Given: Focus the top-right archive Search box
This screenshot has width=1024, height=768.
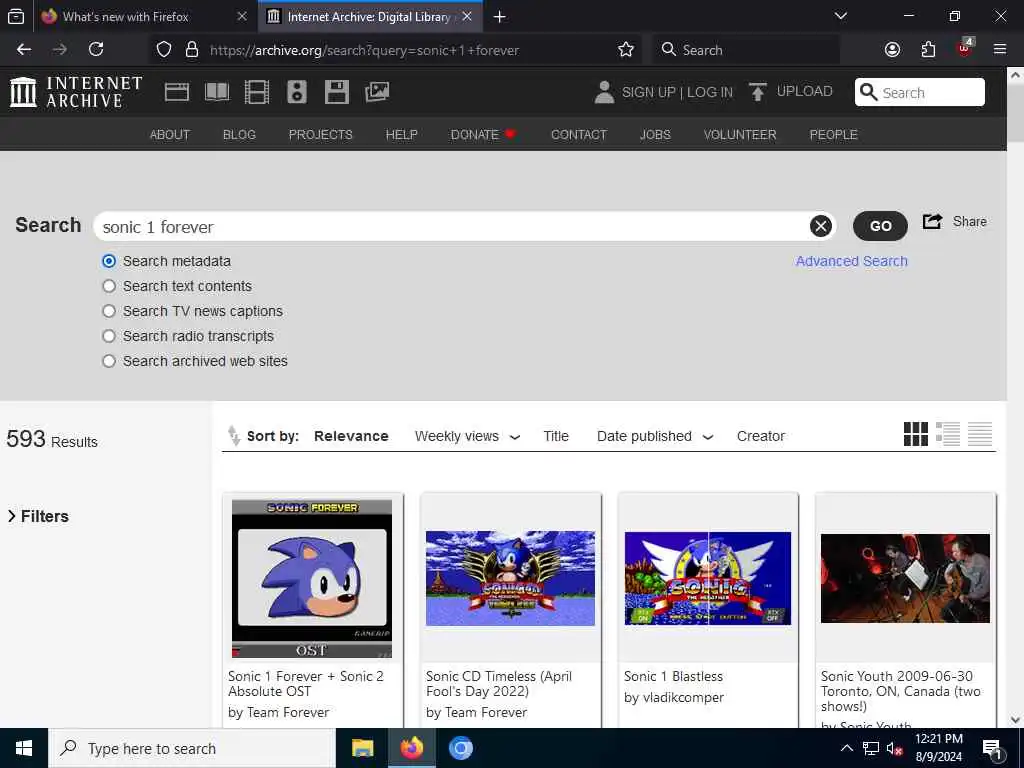Looking at the screenshot, I should tap(920, 92).
